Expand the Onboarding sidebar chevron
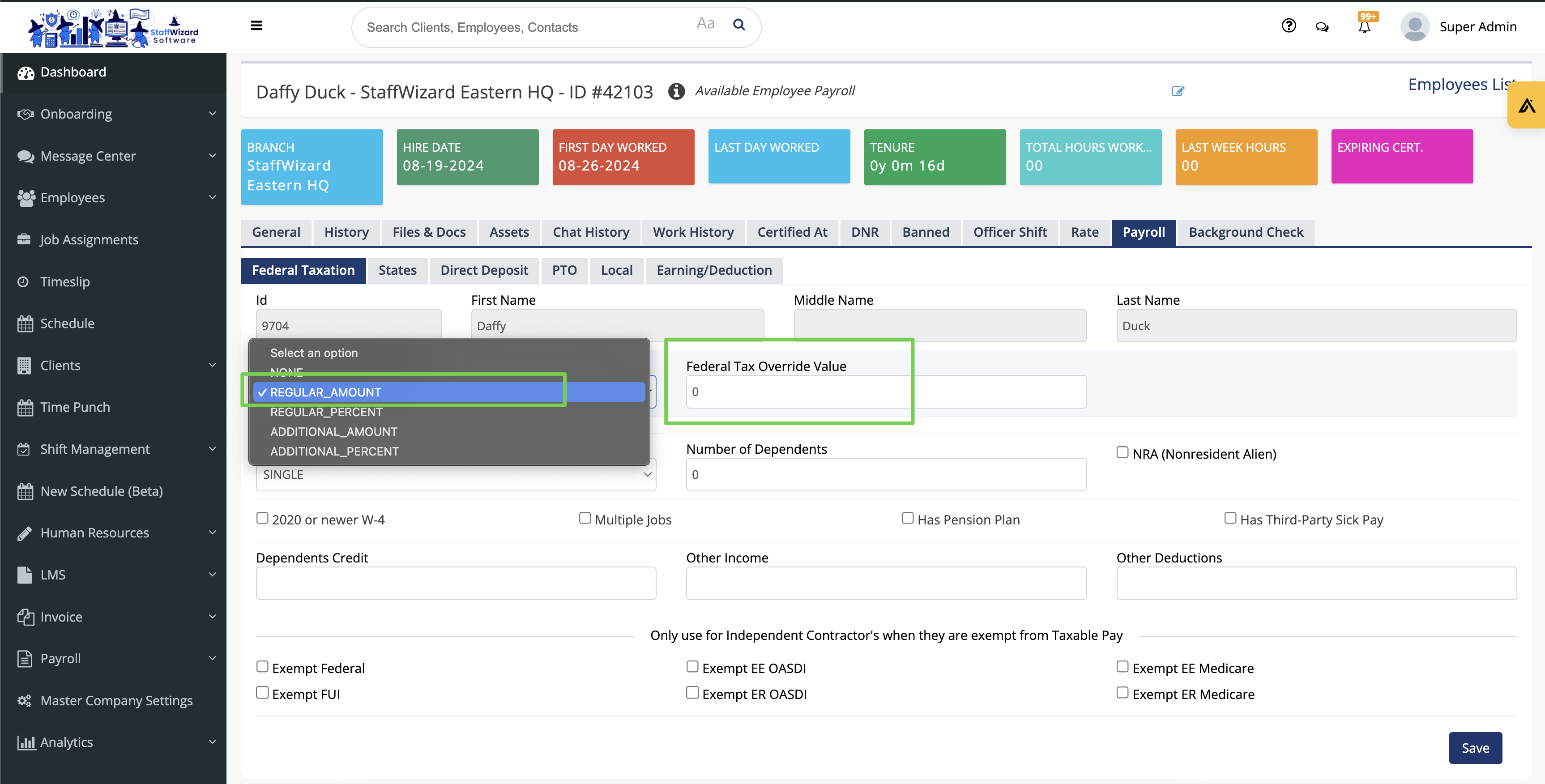This screenshot has height=784, width=1545. [x=212, y=113]
